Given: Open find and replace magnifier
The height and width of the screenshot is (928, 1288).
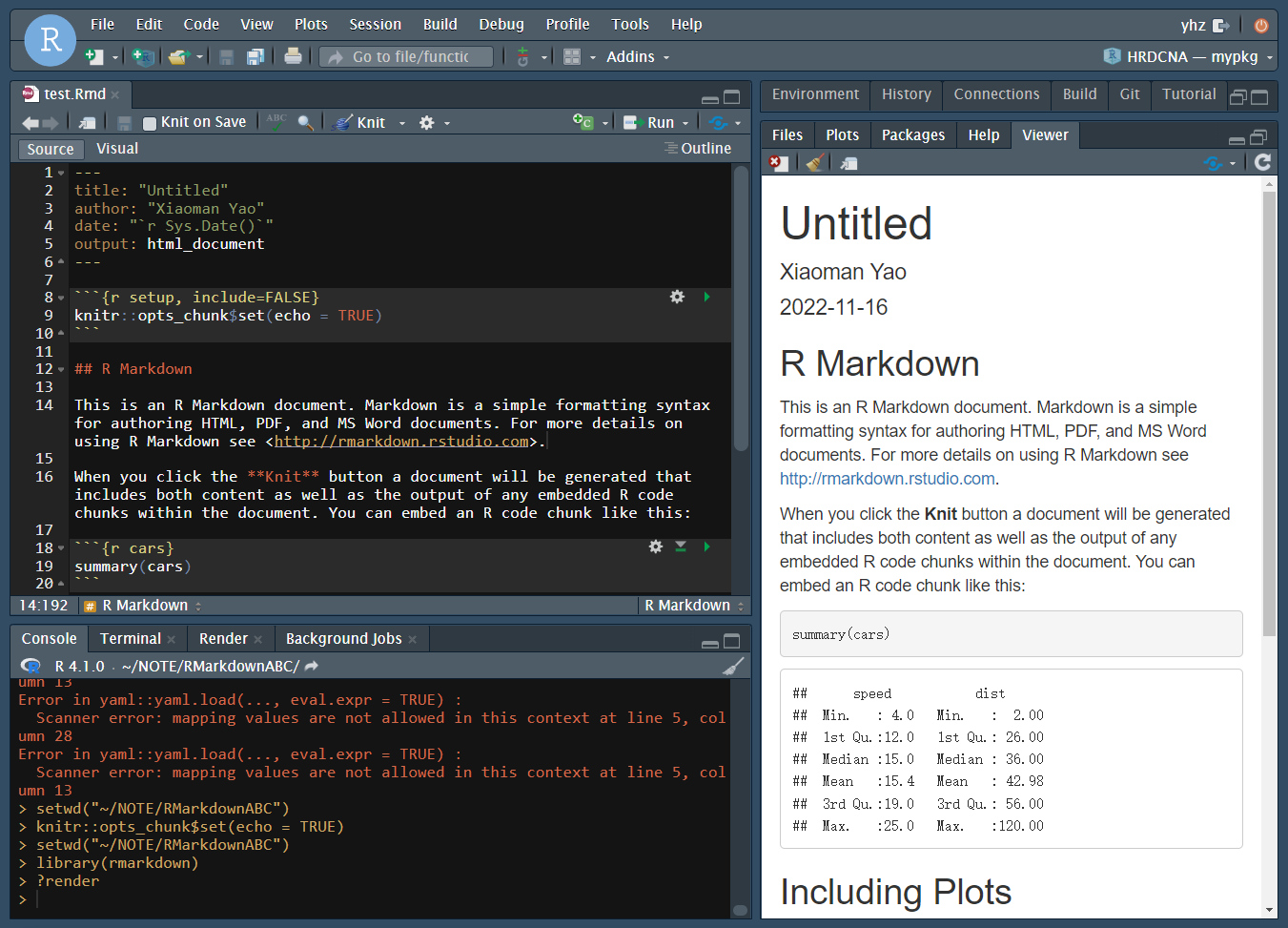Looking at the screenshot, I should click(305, 122).
